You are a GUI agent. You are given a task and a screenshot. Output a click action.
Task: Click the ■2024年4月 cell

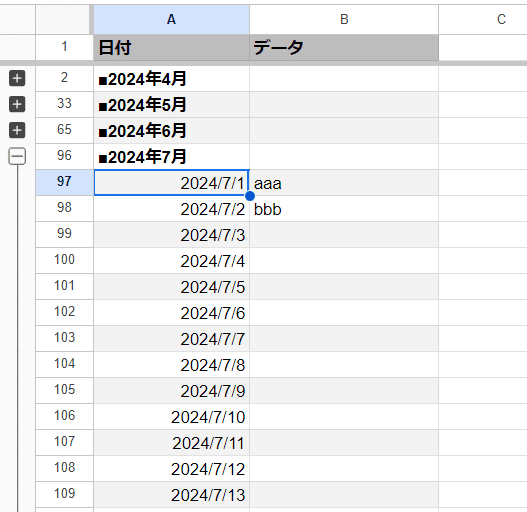[x=171, y=79]
